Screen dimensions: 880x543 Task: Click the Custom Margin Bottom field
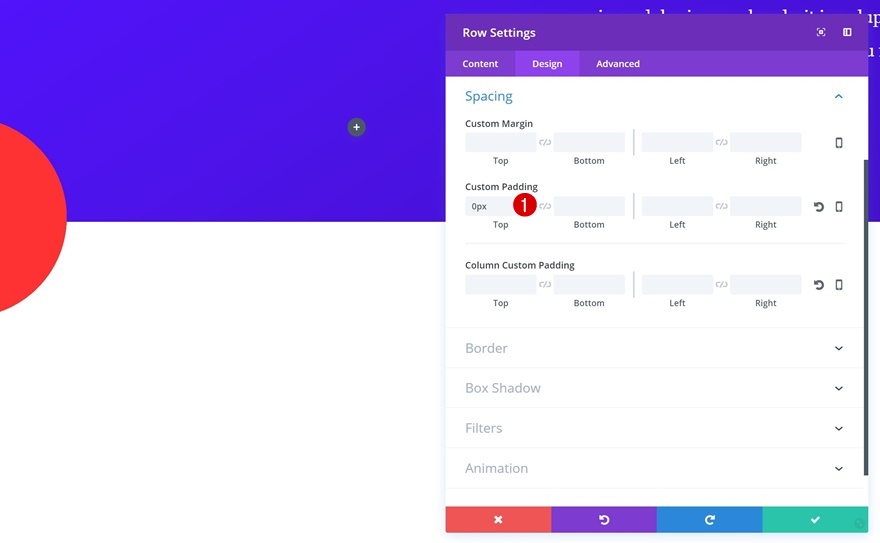pyautogui.click(x=589, y=142)
